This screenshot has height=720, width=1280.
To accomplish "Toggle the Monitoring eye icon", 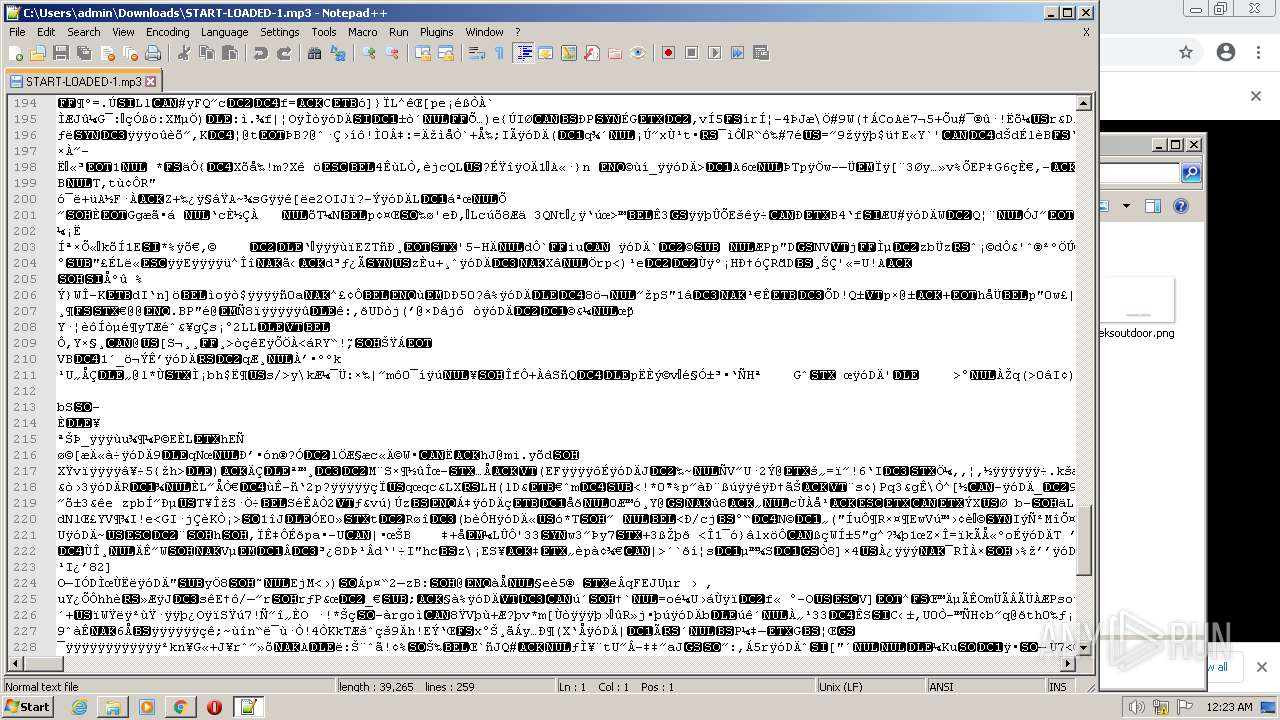I will pos(638,53).
